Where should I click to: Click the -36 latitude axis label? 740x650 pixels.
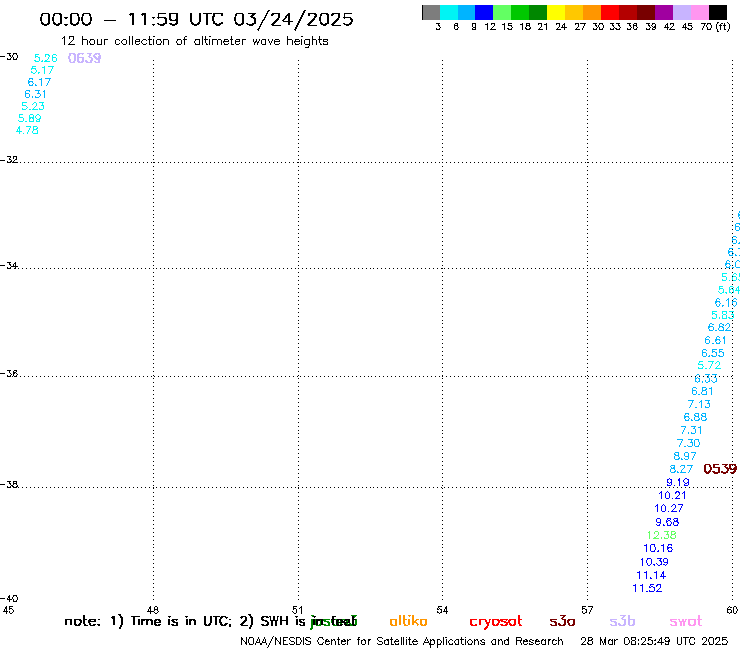point(9,374)
